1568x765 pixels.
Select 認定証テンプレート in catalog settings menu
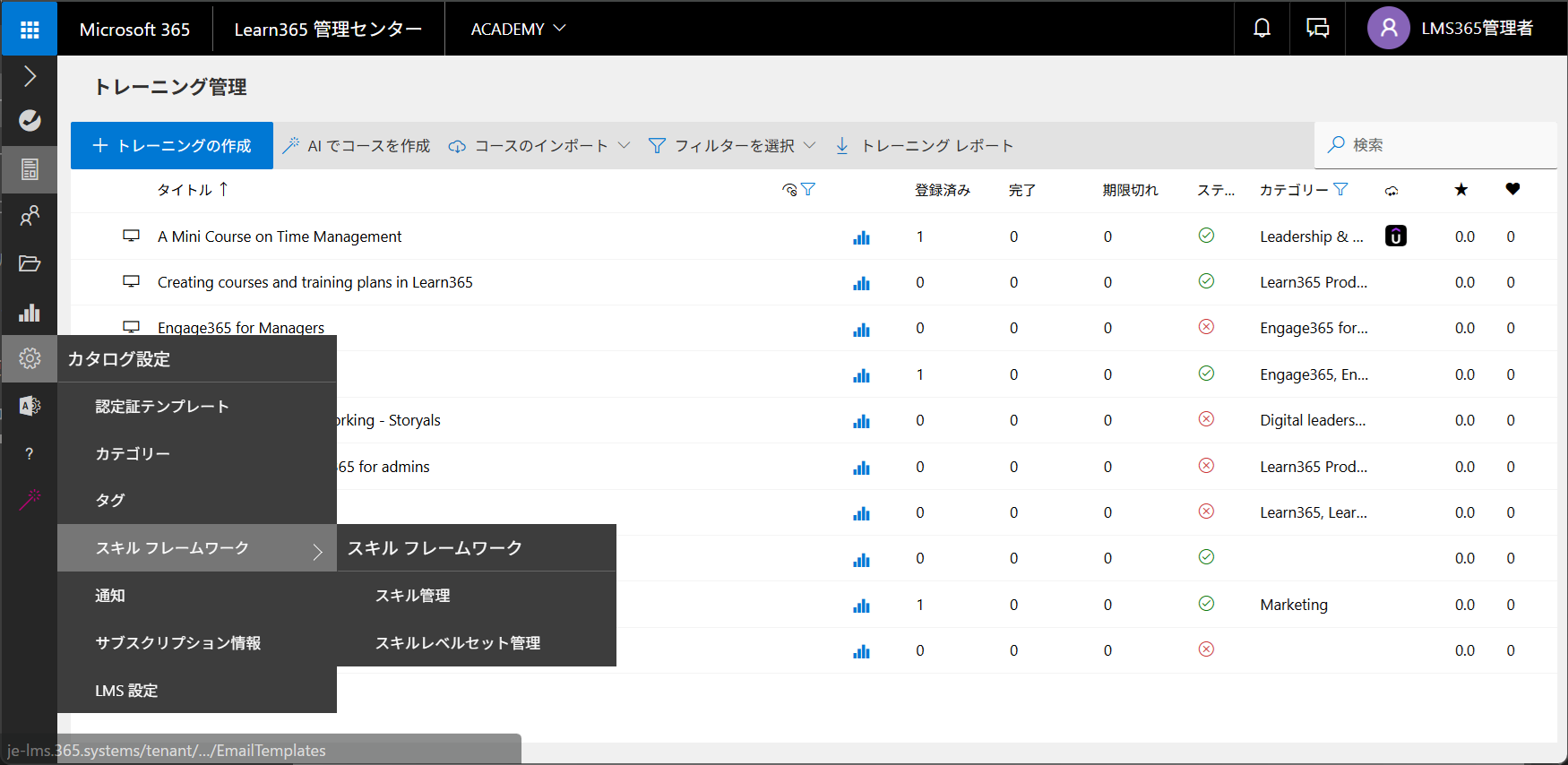click(x=197, y=407)
